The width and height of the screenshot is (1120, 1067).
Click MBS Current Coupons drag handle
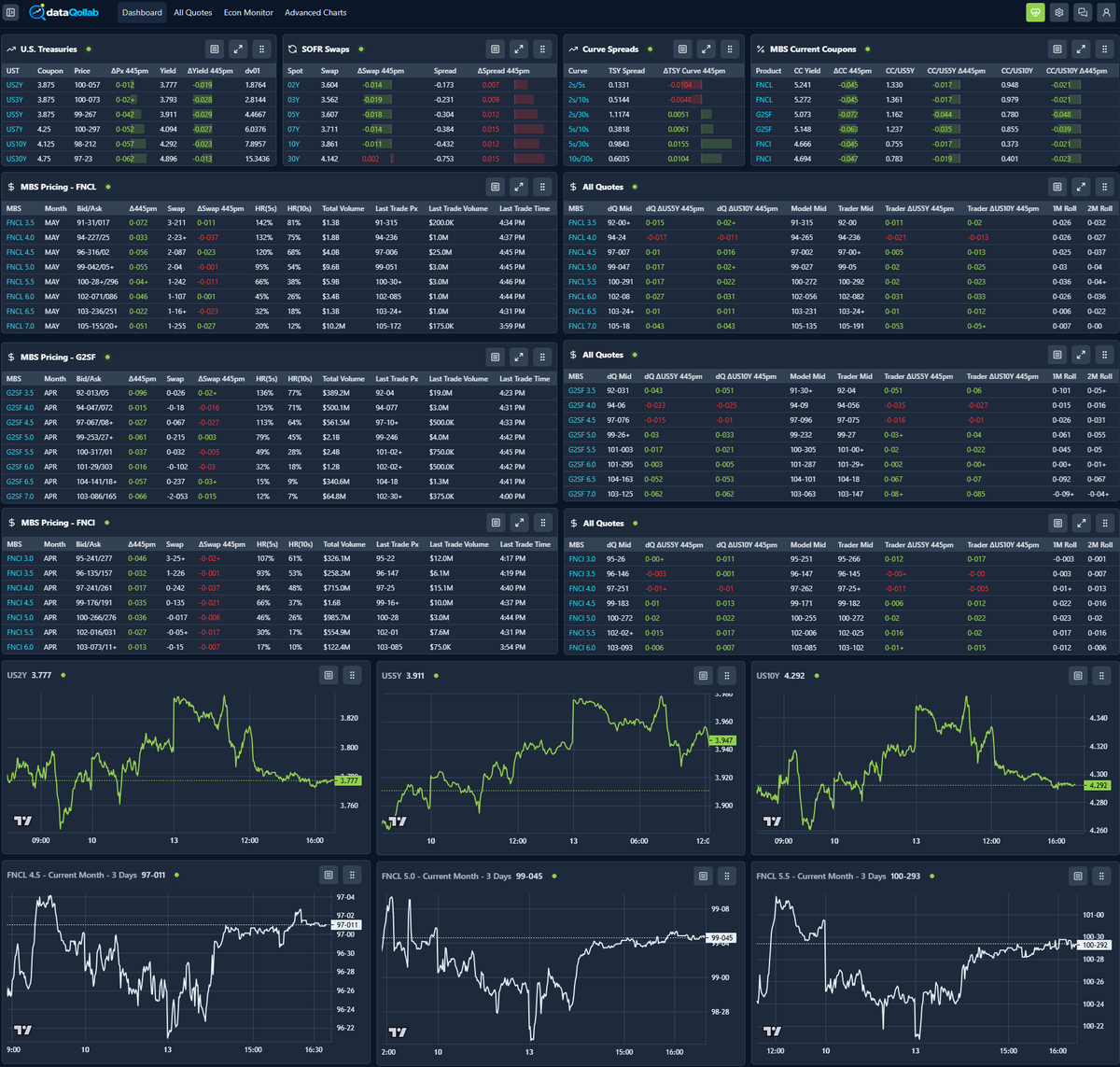[x=1105, y=49]
